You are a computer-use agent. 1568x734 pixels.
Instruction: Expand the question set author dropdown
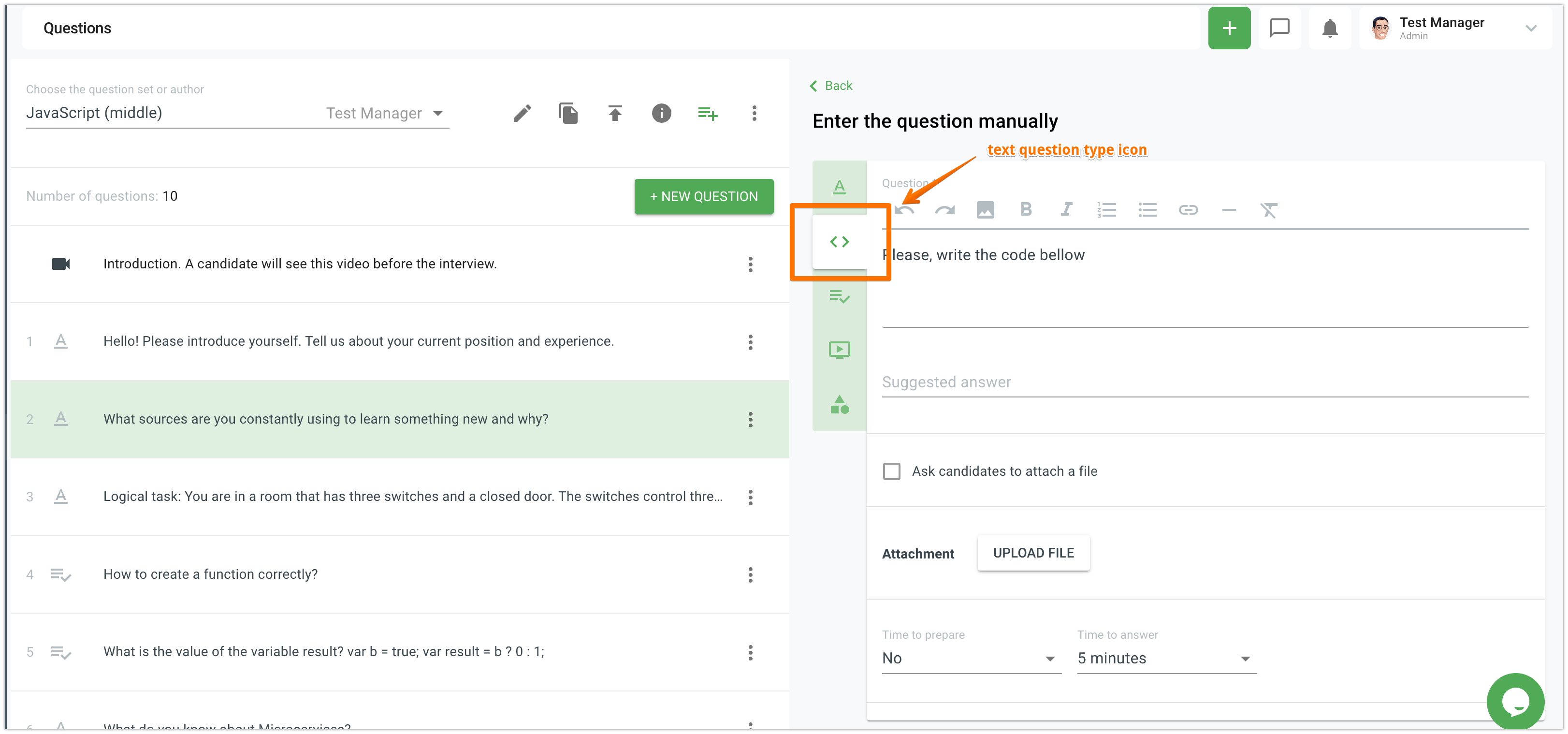pos(437,113)
